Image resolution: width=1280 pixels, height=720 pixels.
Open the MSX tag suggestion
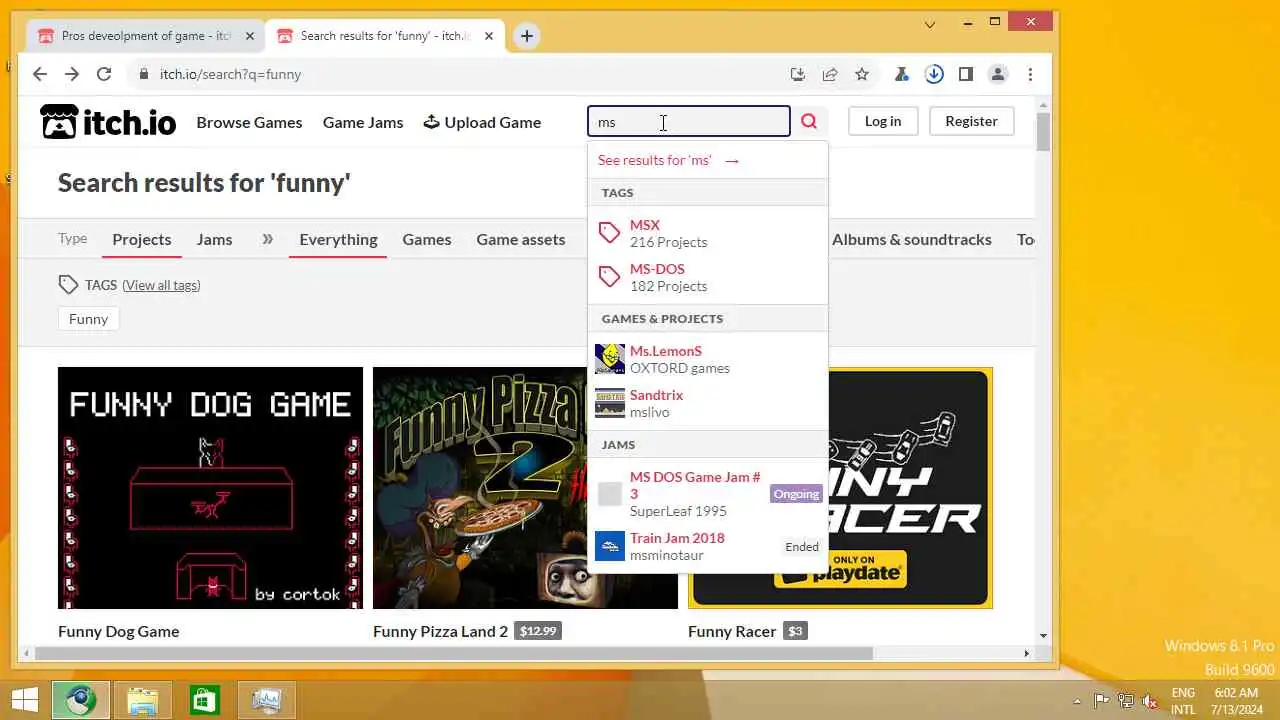pos(708,233)
